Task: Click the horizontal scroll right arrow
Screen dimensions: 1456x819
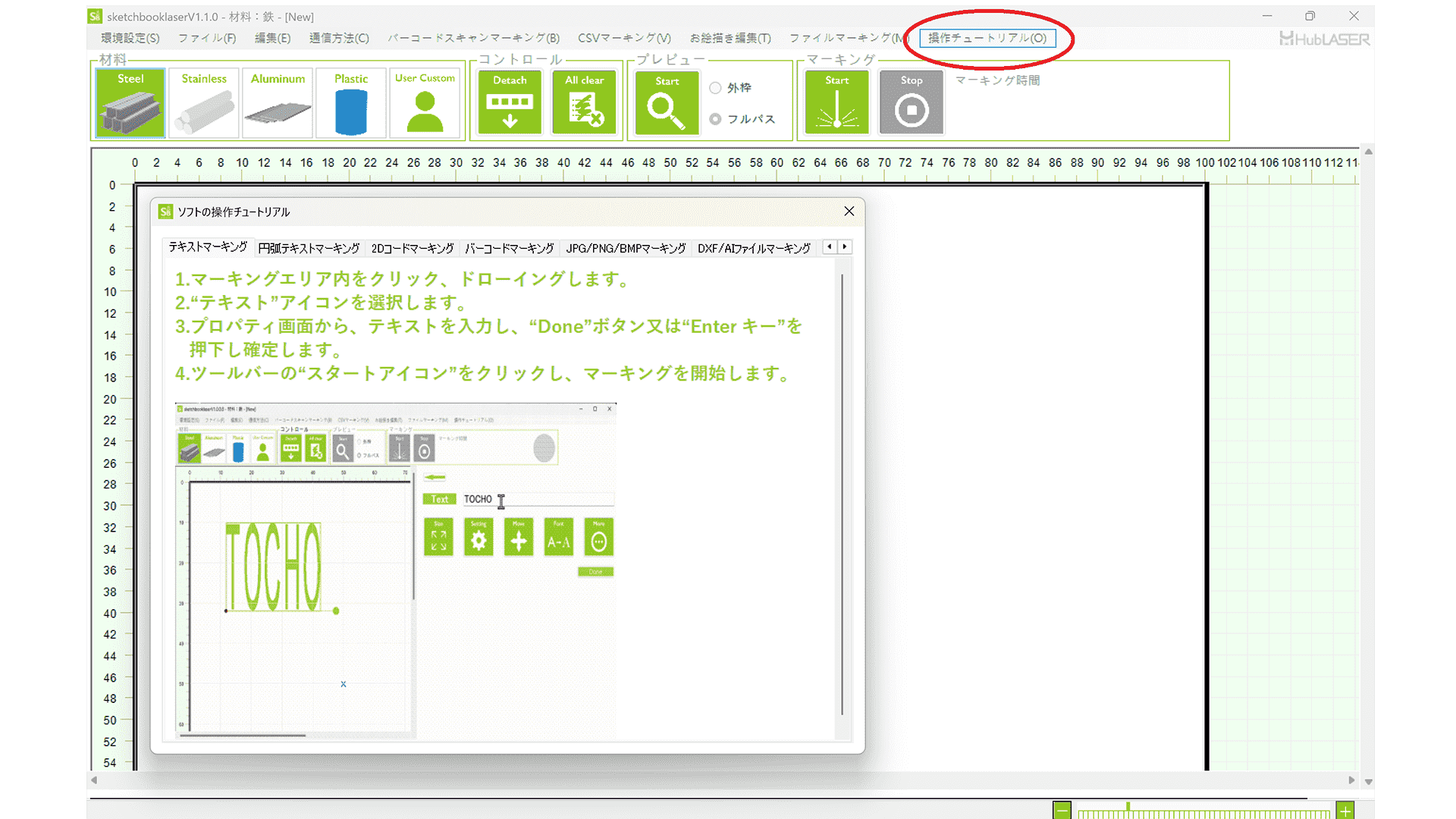Action: click(1351, 780)
